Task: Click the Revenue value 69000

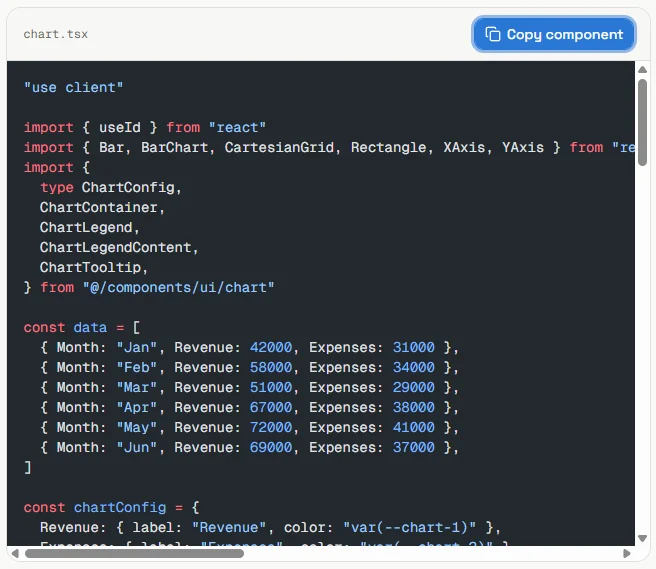Action: (271, 447)
